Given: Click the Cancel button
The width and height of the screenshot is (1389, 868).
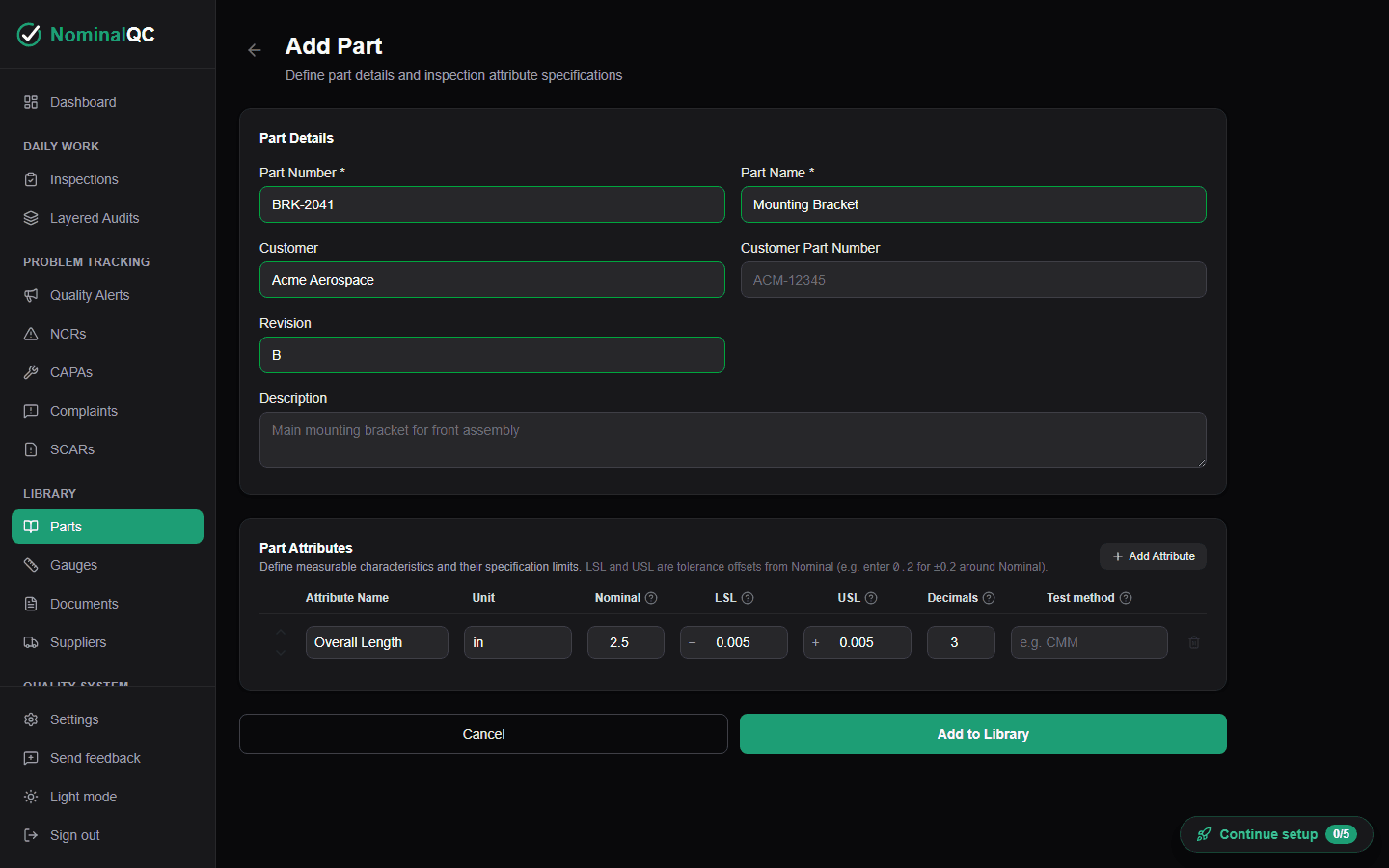Looking at the screenshot, I should point(483,734).
